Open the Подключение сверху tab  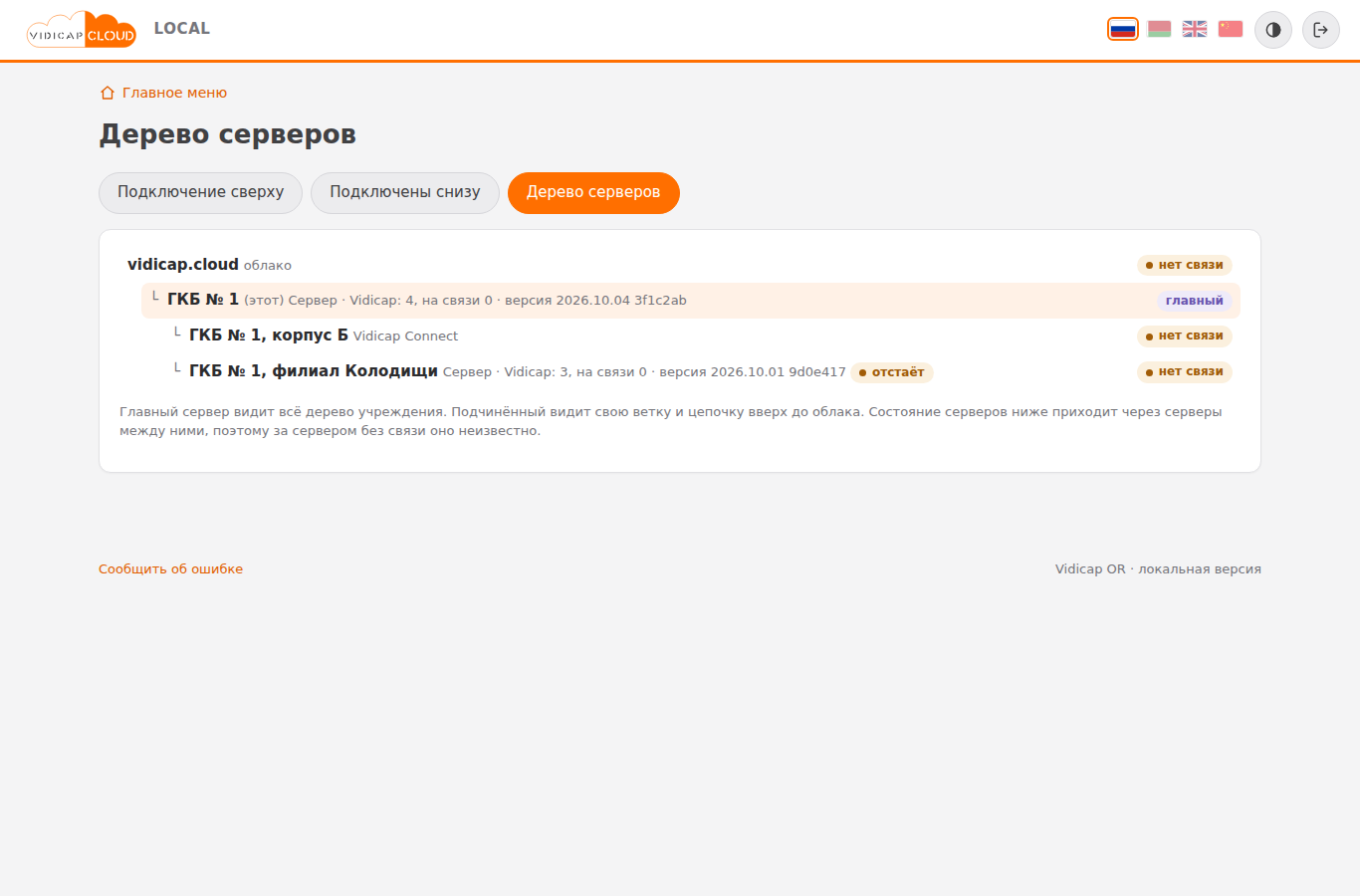tap(200, 192)
